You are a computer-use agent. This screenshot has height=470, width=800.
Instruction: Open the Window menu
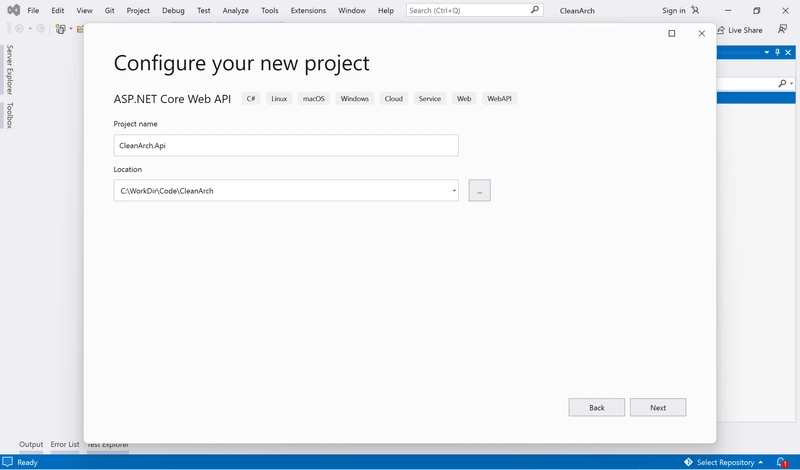(x=352, y=10)
